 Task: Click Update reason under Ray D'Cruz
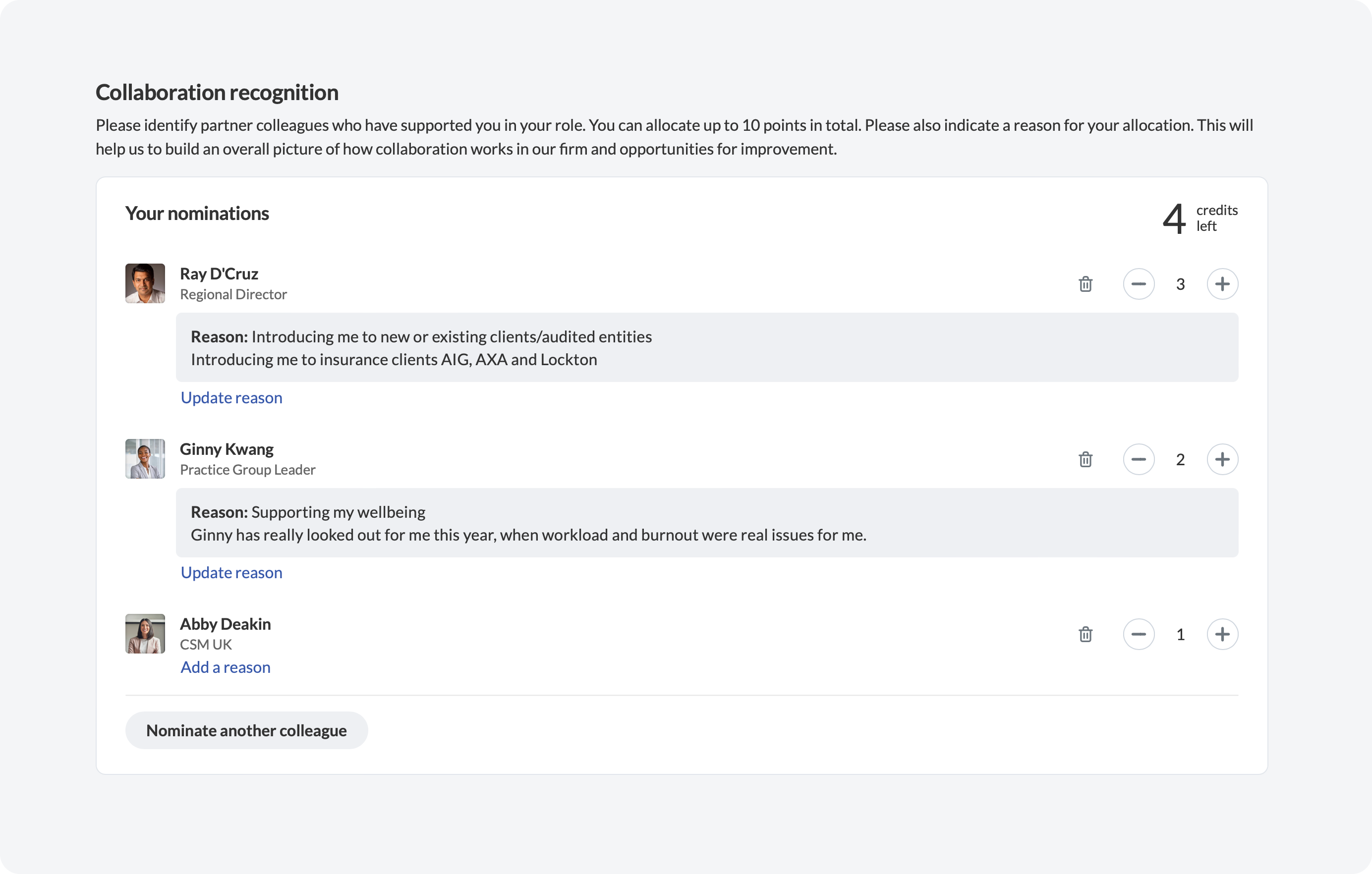click(231, 397)
